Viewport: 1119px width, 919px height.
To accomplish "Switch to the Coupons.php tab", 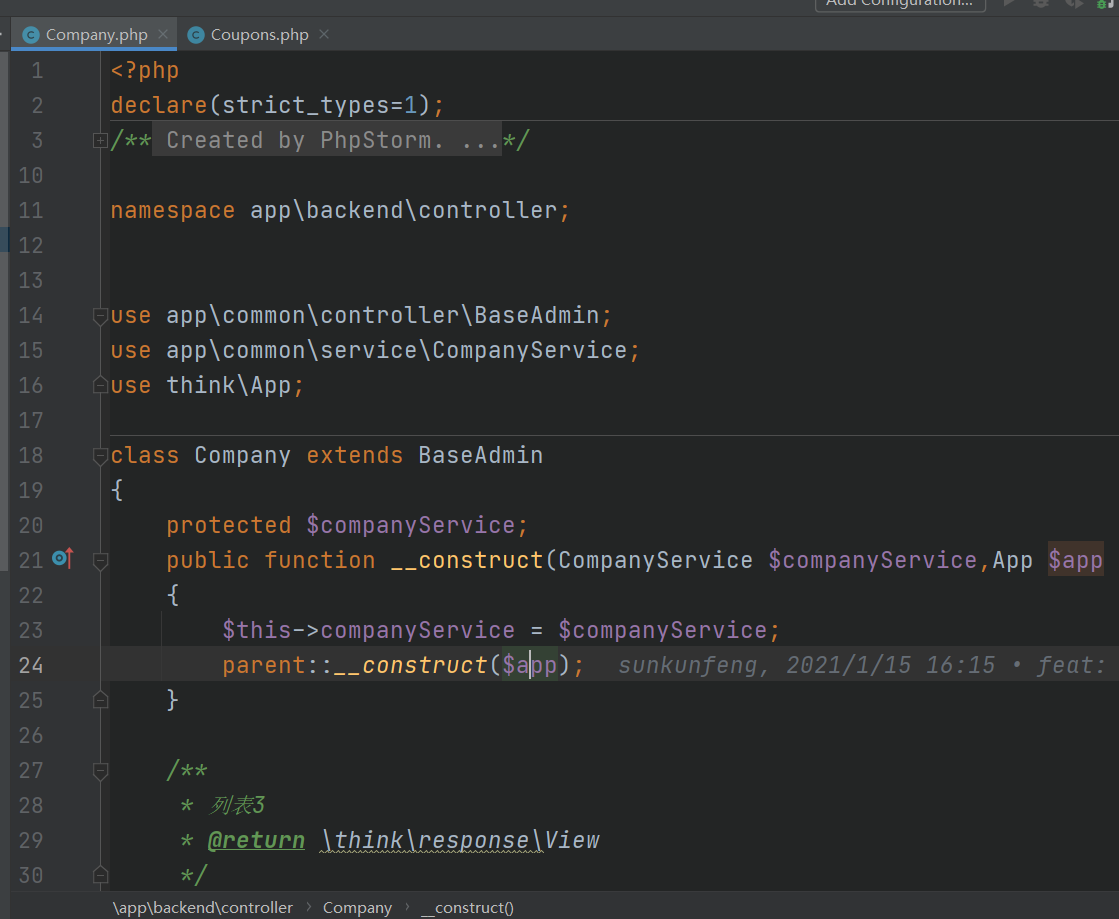I will pyautogui.click(x=260, y=35).
